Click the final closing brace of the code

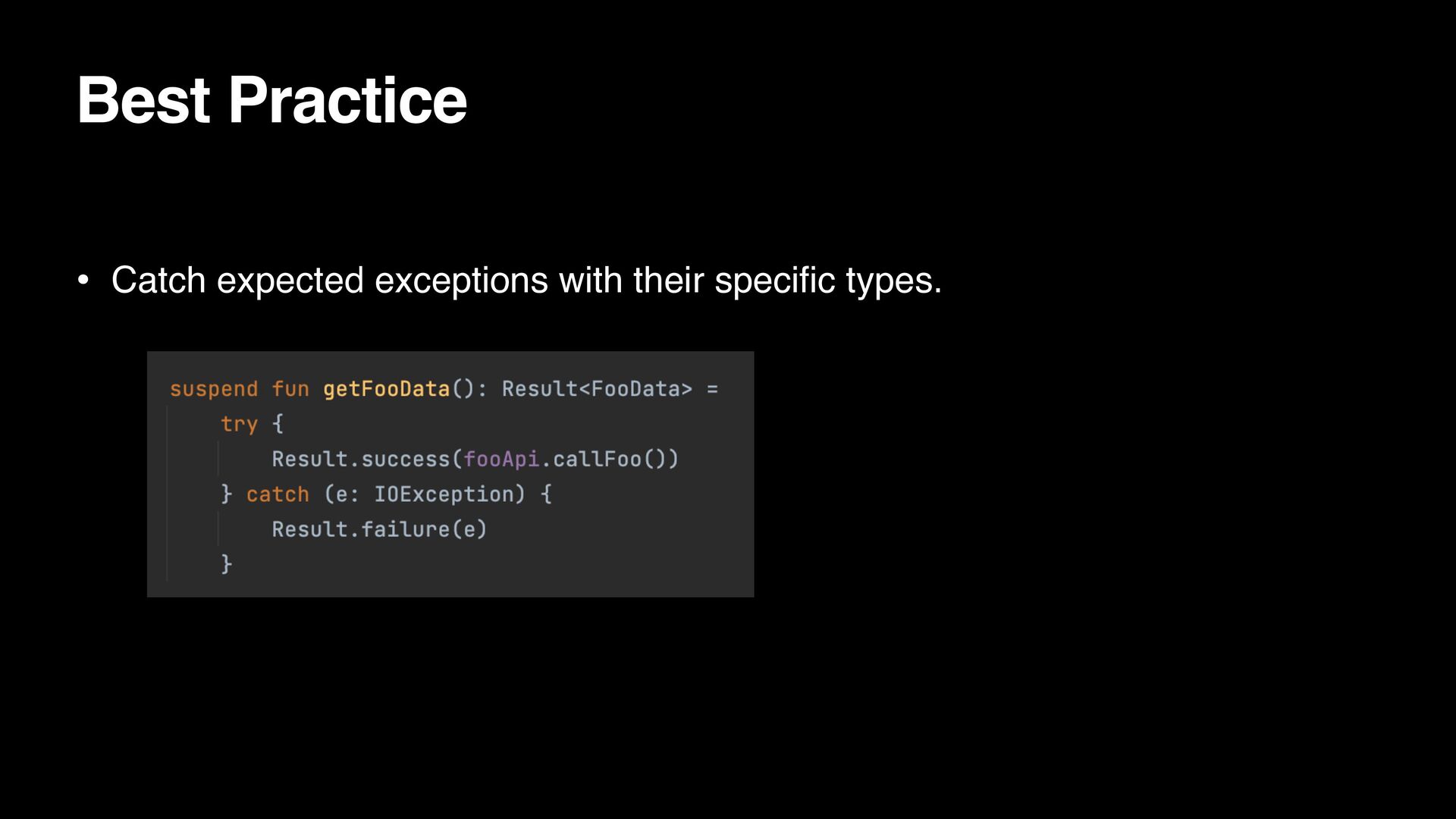tap(226, 564)
